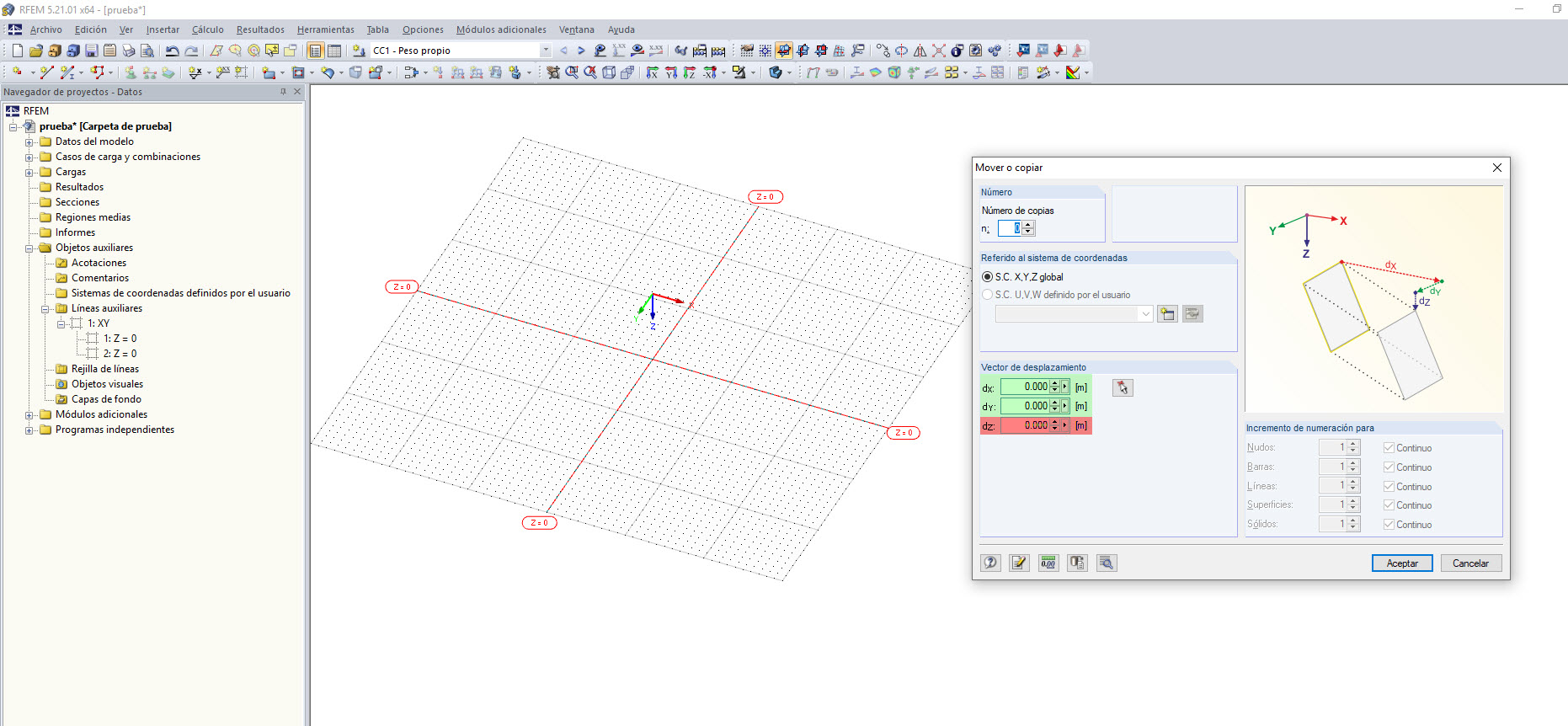Toggle Continuo checkbox for Sólidos
The width and height of the screenshot is (1568, 726).
click(1389, 525)
